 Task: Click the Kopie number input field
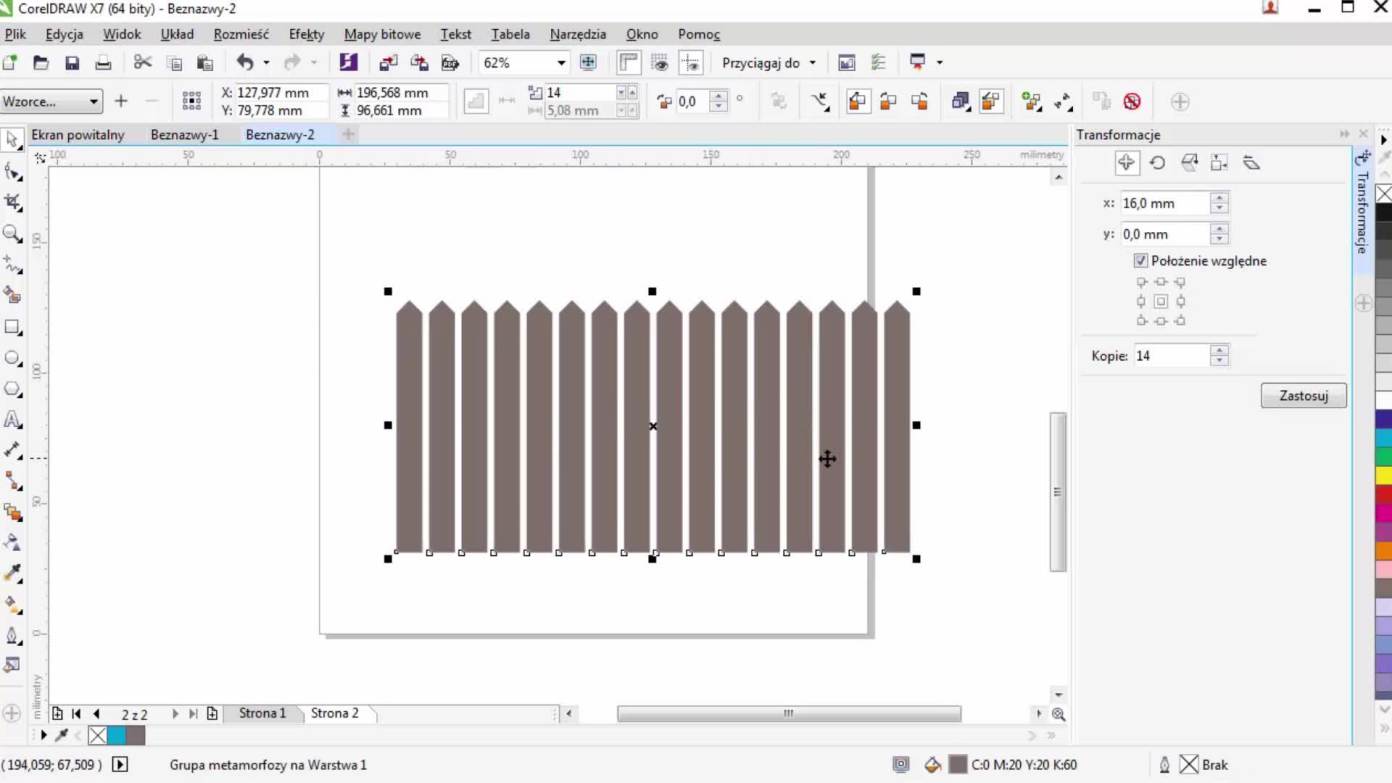1170,356
